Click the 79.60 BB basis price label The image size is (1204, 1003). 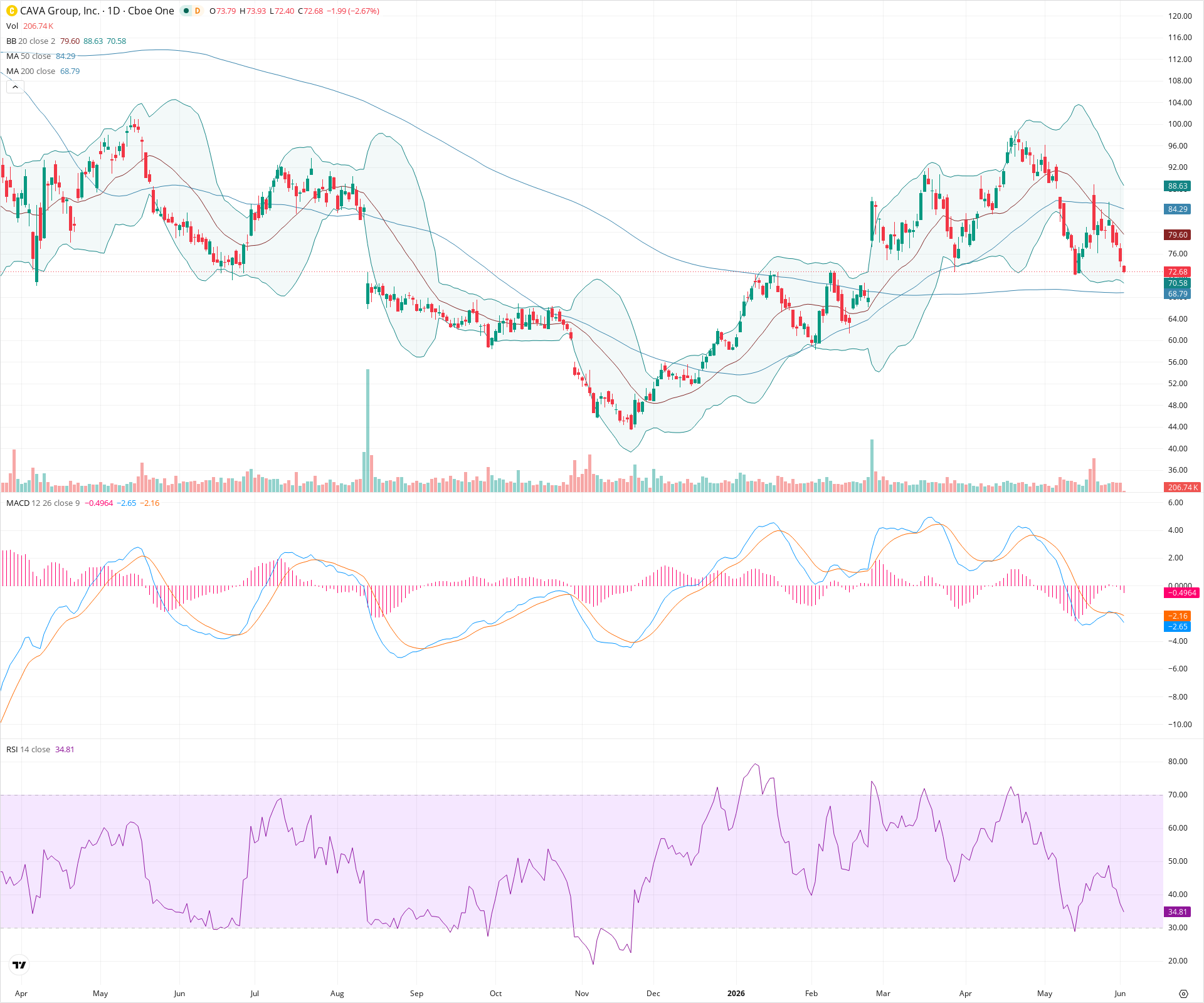pos(1178,234)
